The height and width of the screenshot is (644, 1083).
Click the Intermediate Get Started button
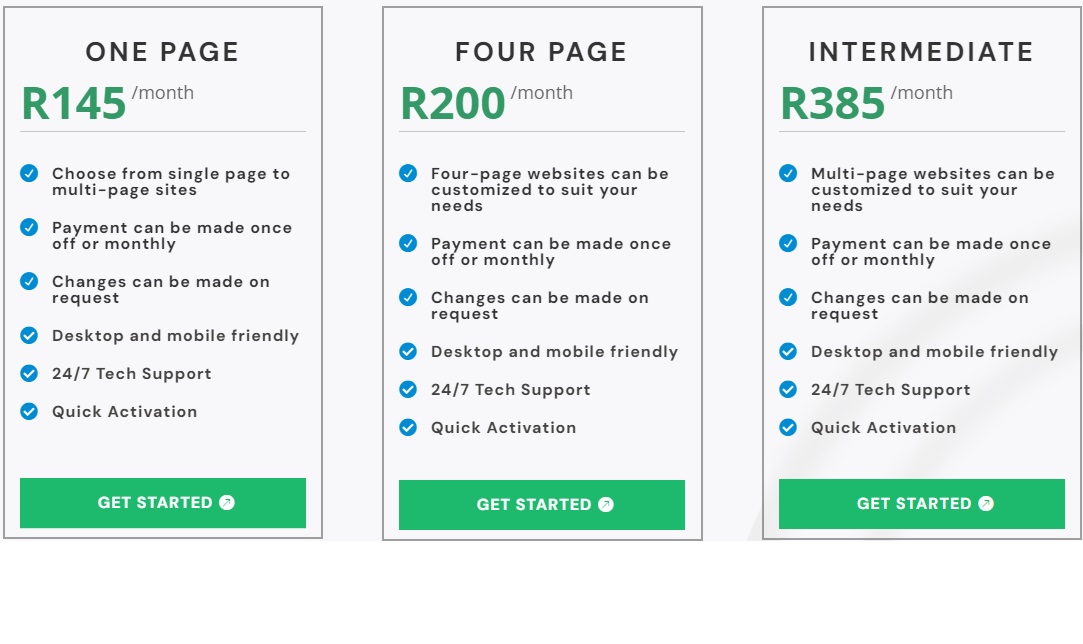921,504
